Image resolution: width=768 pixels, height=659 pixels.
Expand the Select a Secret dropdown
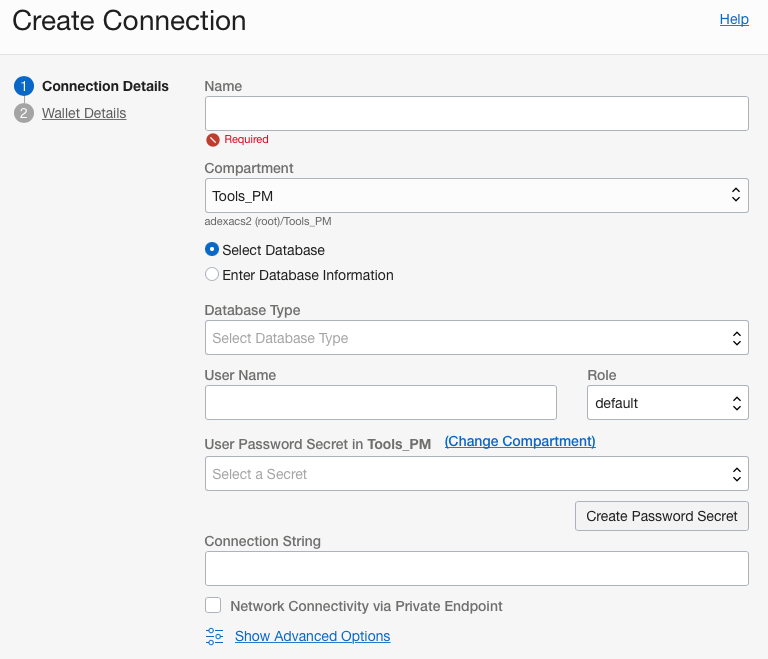(x=476, y=474)
